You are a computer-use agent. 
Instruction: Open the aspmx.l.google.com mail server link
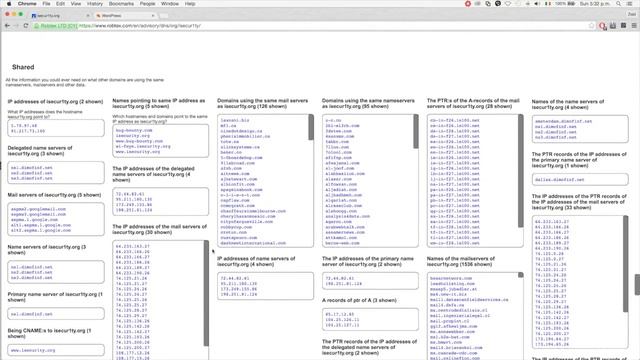click(x=34, y=220)
